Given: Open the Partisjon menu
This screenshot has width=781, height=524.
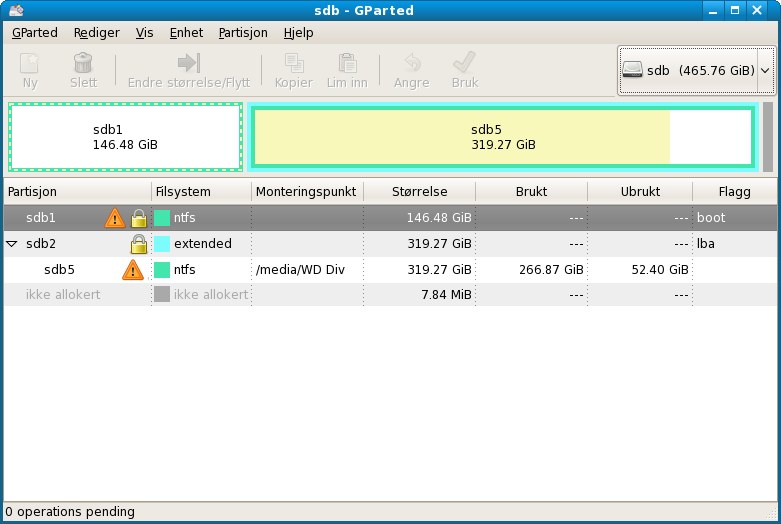Looking at the screenshot, I should point(243,33).
